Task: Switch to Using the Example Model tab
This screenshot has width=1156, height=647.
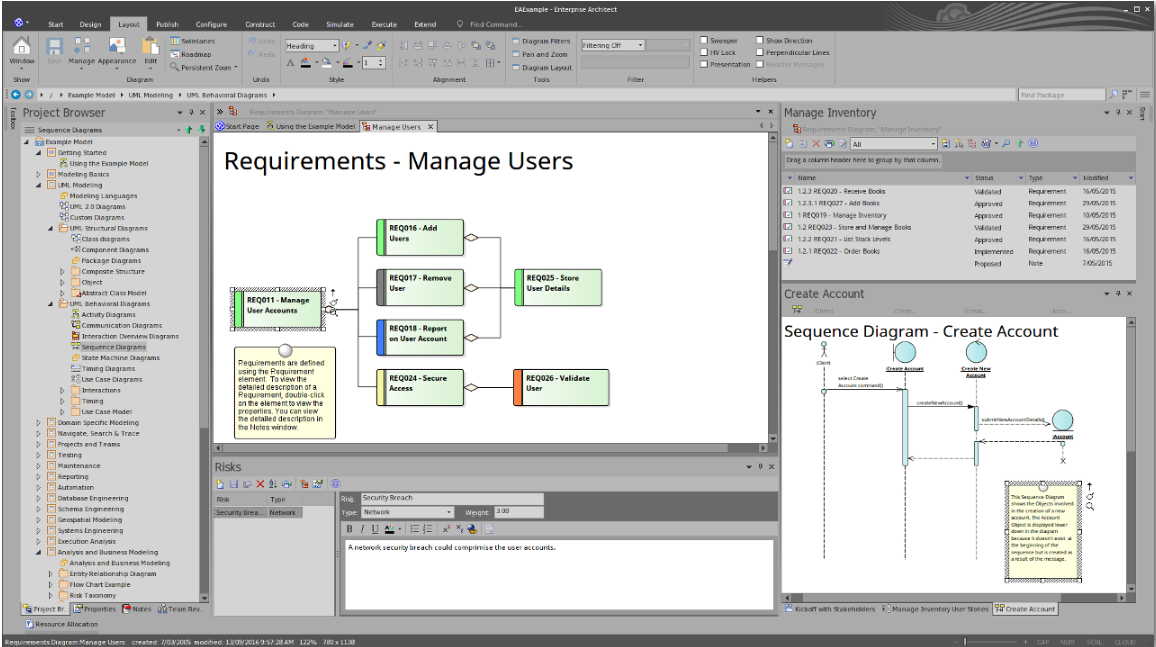Action: pos(310,127)
